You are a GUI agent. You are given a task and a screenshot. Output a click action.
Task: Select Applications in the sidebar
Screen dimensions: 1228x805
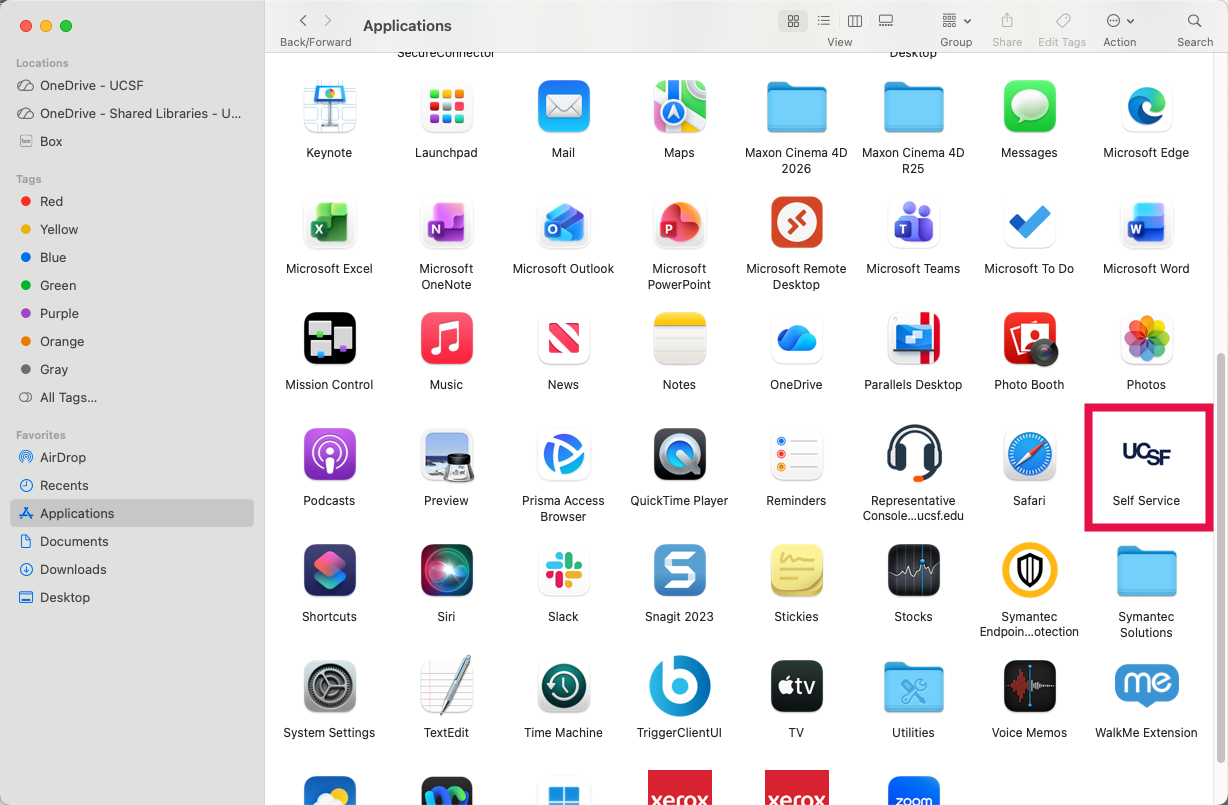pyautogui.click(x=132, y=513)
